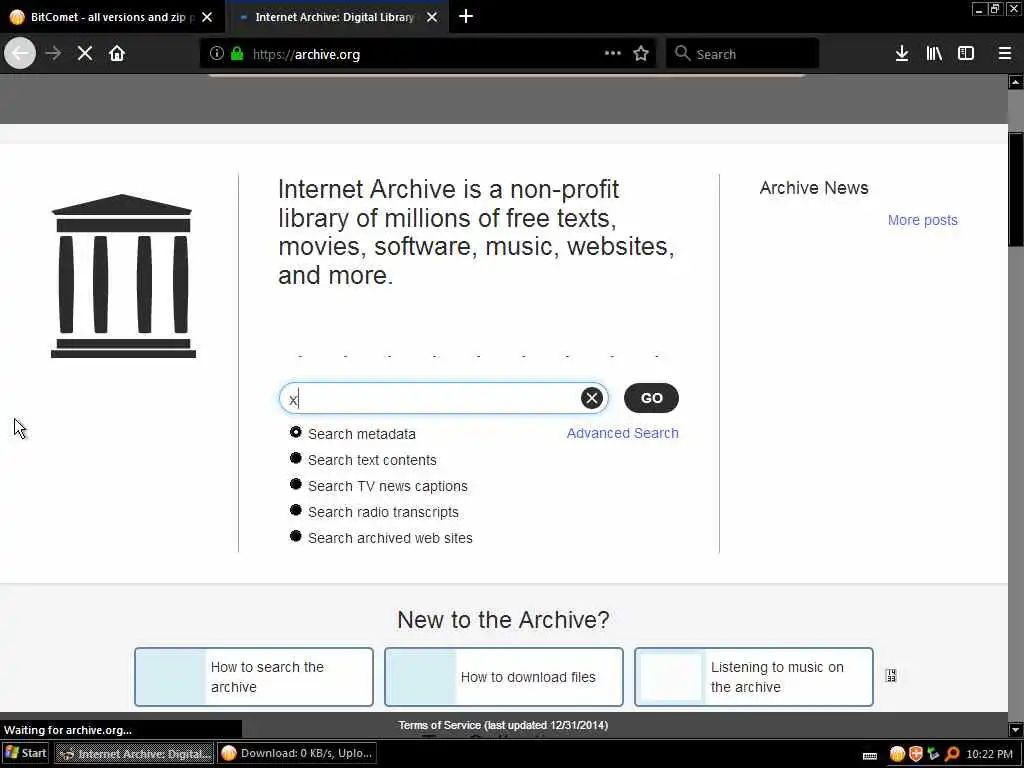Open Listening to music on the archive card
Viewport: 1024px width, 768px height.
(754, 677)
